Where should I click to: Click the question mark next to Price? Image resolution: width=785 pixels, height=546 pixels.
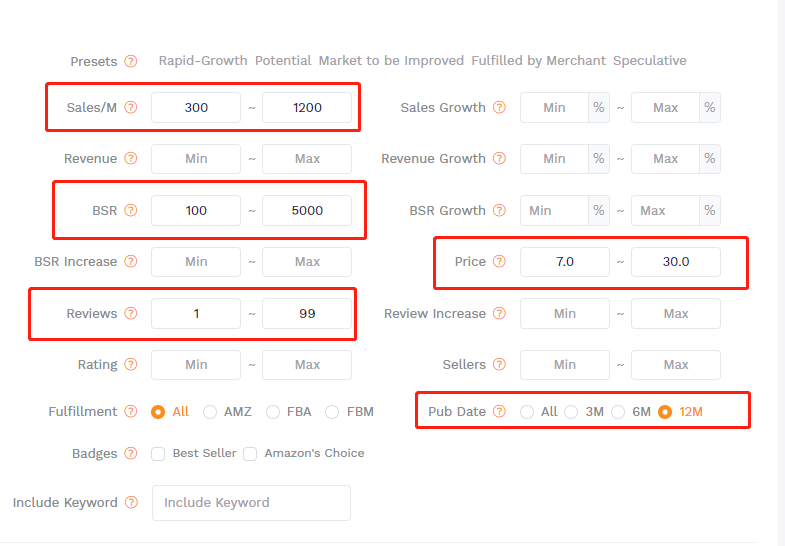tap(499, 262)
